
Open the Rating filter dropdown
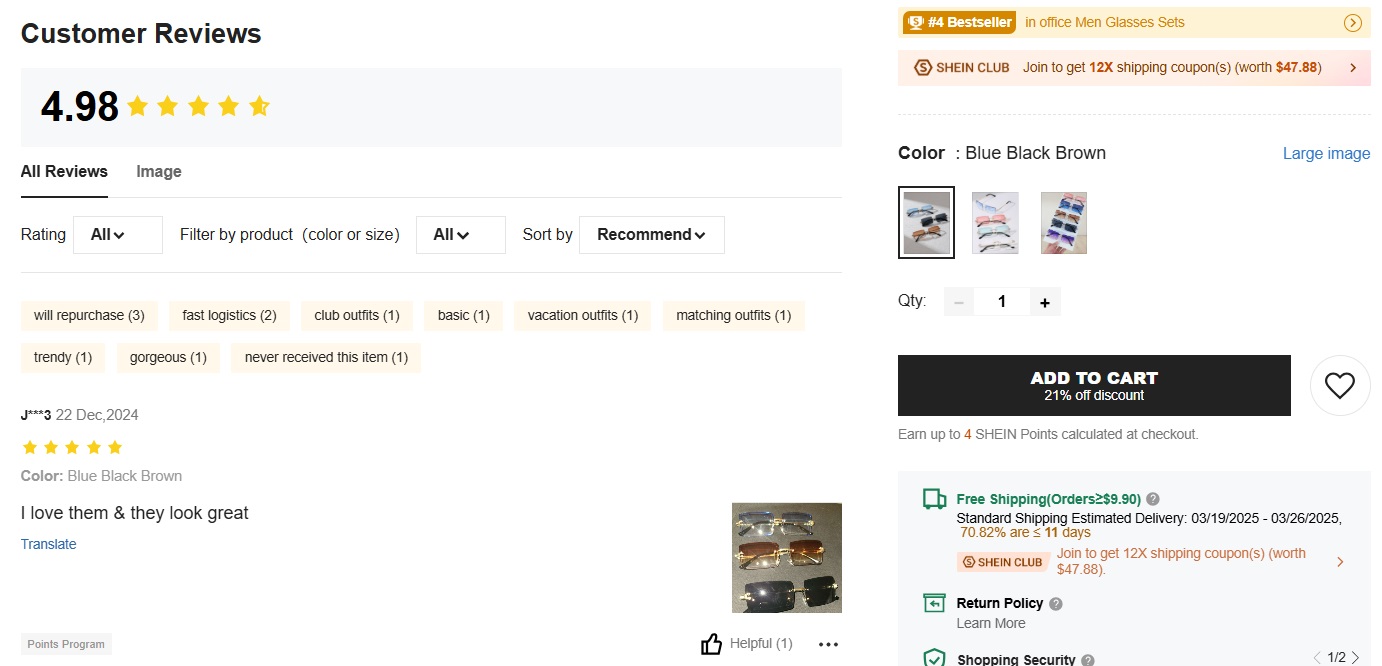tap(117, 235)
